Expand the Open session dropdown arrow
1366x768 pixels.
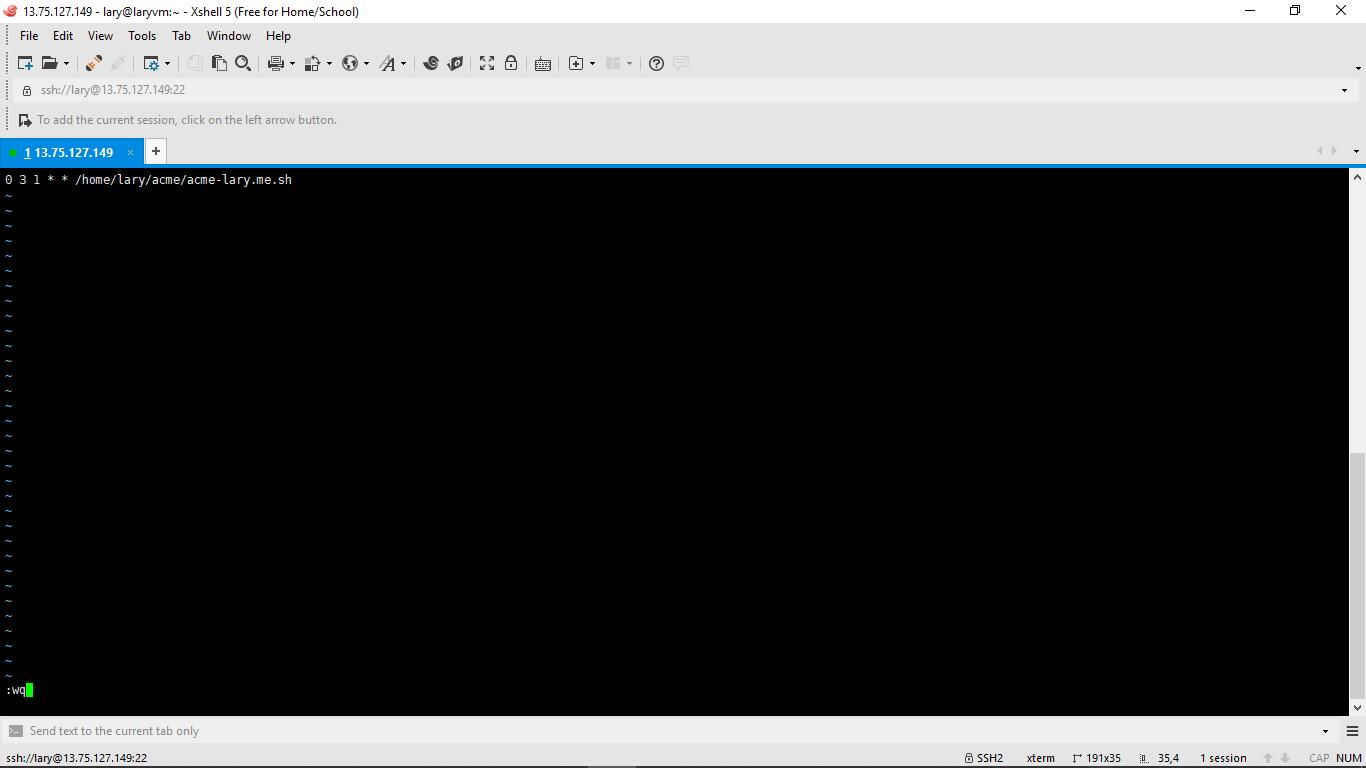tap(67, 63)
